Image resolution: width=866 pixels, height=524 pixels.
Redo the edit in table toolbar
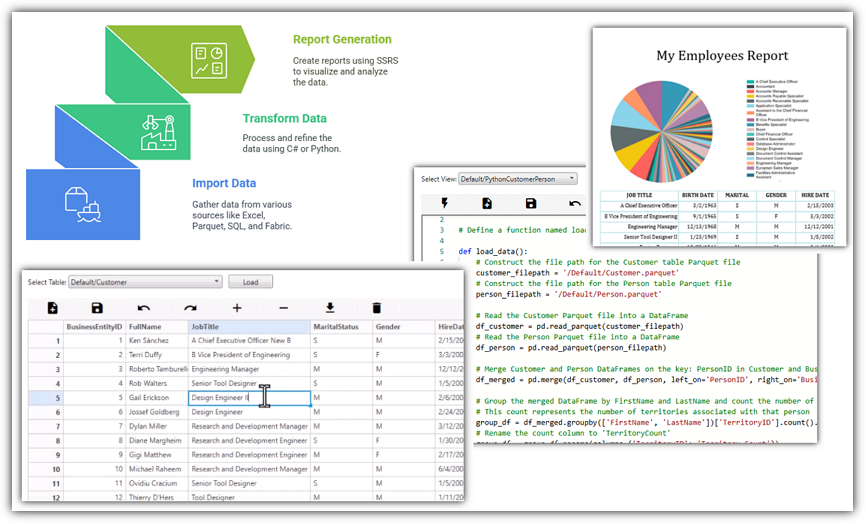190,308
